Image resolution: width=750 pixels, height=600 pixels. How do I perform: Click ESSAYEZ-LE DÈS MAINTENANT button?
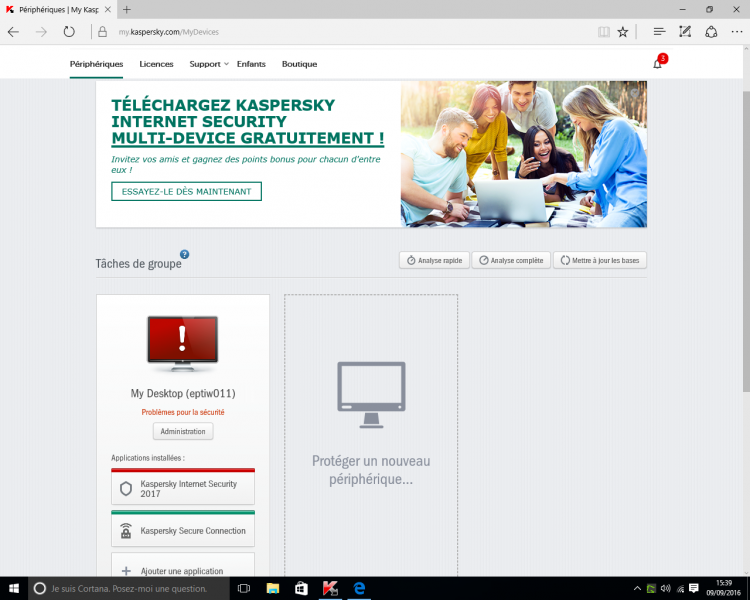point(187,191)
